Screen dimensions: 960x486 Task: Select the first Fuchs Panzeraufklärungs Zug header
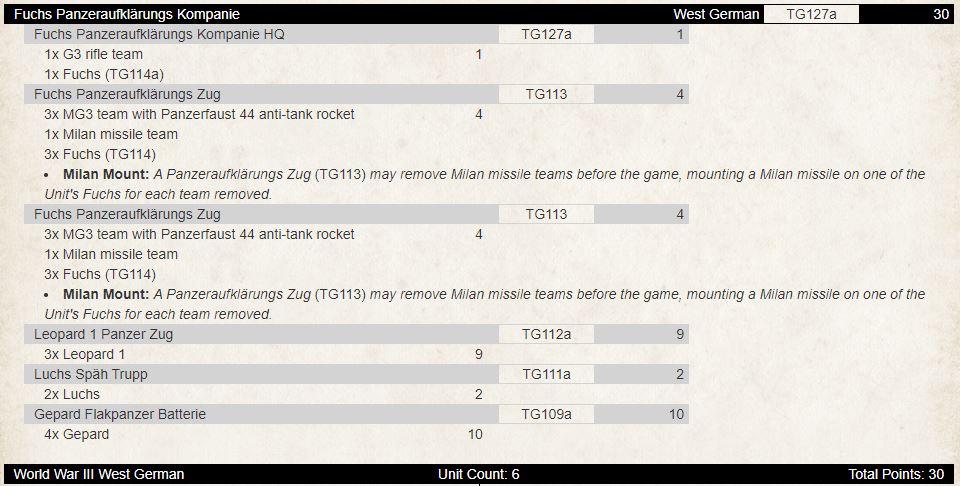point(356,94)
